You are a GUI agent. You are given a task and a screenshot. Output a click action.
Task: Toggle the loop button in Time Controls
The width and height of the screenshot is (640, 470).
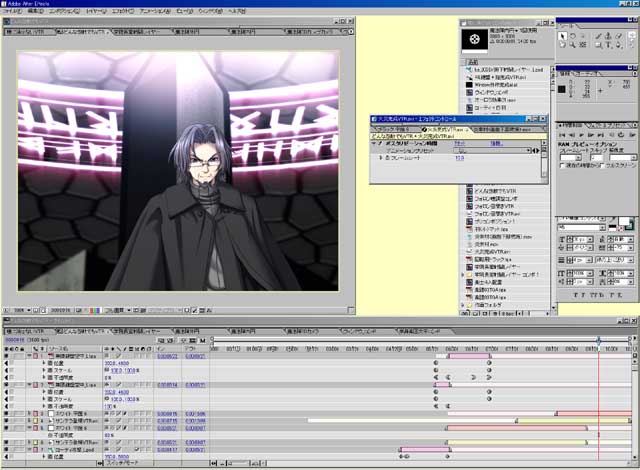coord(622,135)
